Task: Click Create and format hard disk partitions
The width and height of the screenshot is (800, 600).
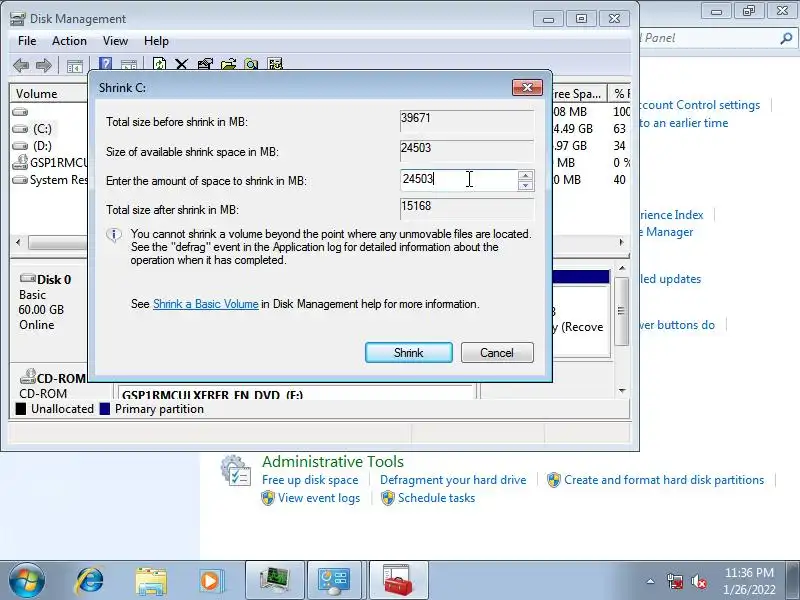Action: tap(664, 480)
